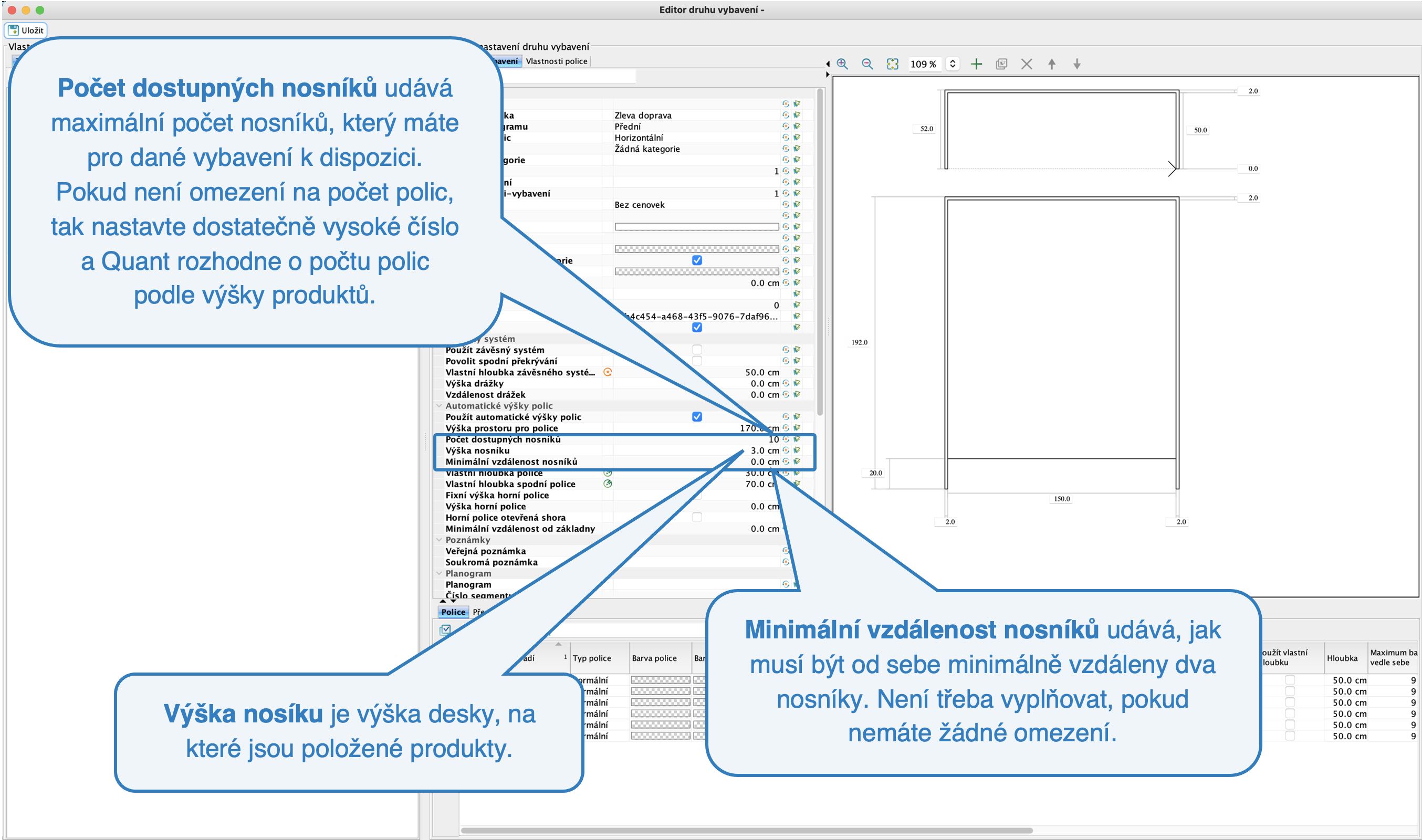Reset the Soukromá poznámka value icon
This screenshot has width=1422, height=840.
786,562
